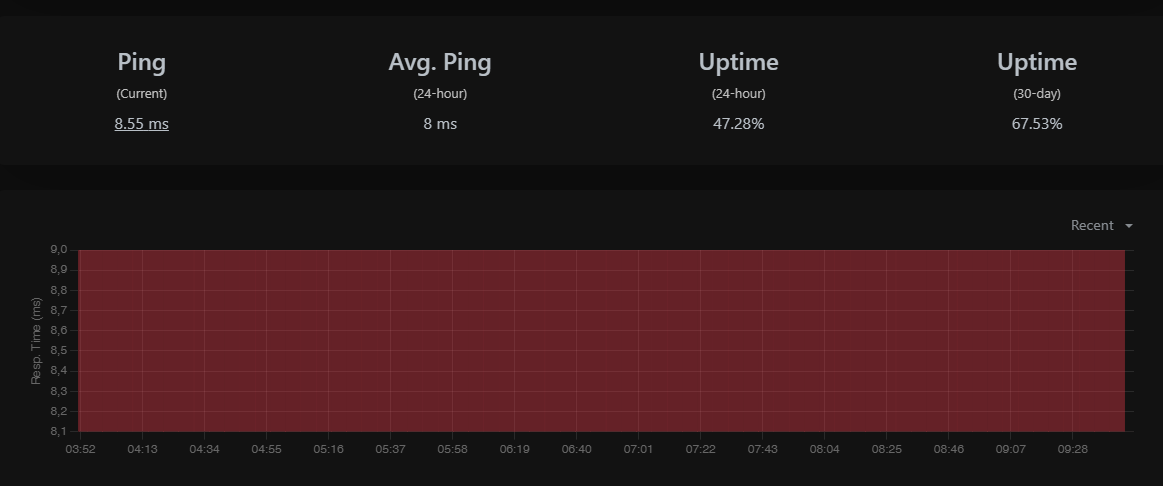Screen dimensions: 1163x486
Task: Click the 47.28% uptime value
Action: 739,124
